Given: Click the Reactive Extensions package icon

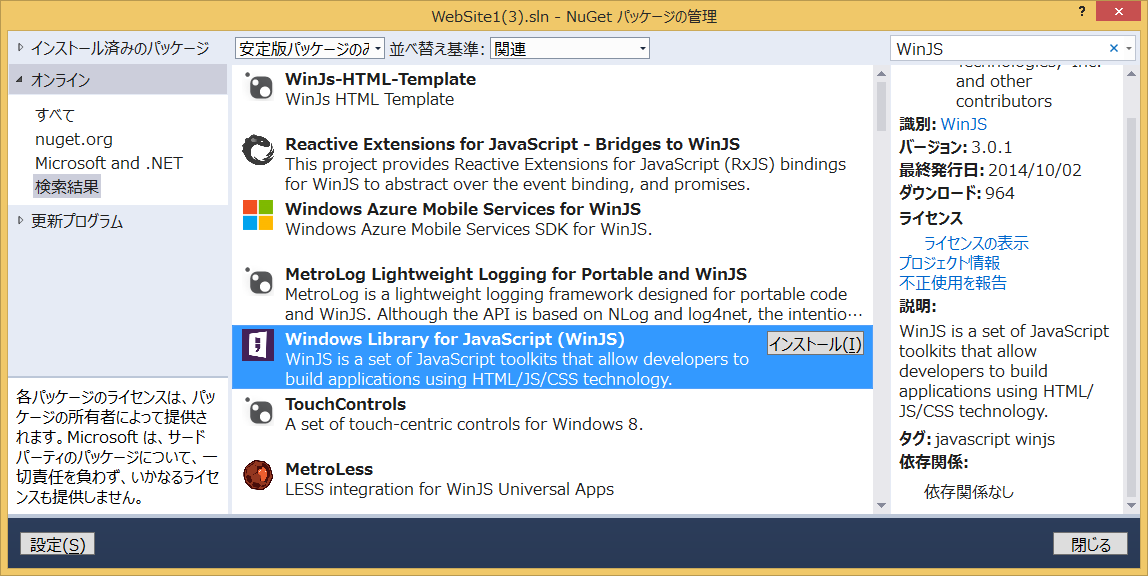Looking at the screenshot, I should click(x=258, y=151).
